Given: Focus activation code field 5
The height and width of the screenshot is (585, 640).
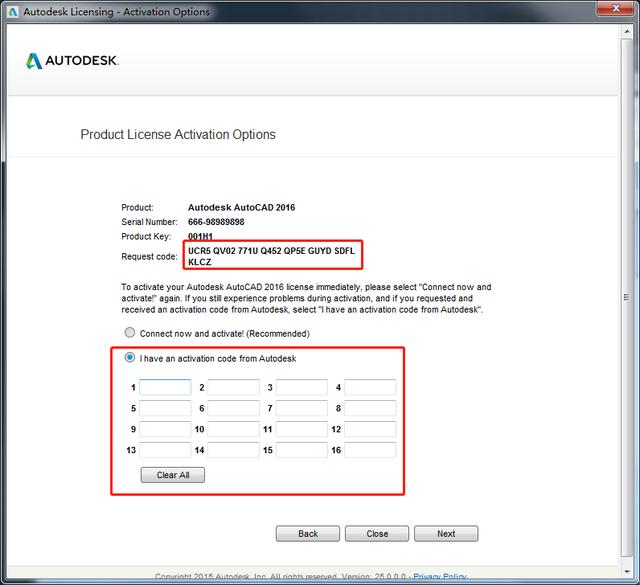Looking at the screenshot, I should click(165, 408).
